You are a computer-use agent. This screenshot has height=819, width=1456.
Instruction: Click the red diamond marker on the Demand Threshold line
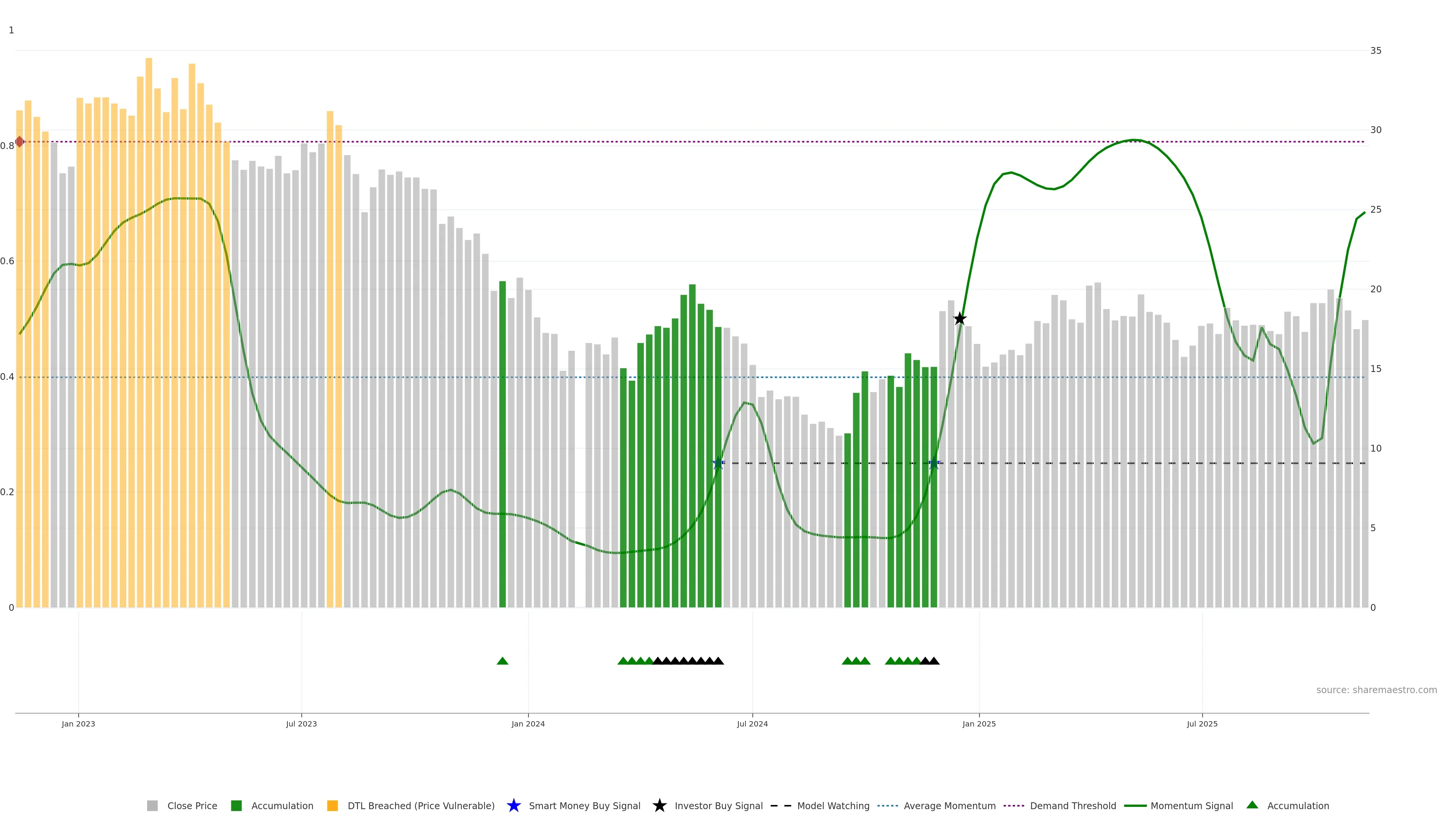pyautogui.click(x=20, y=142)
